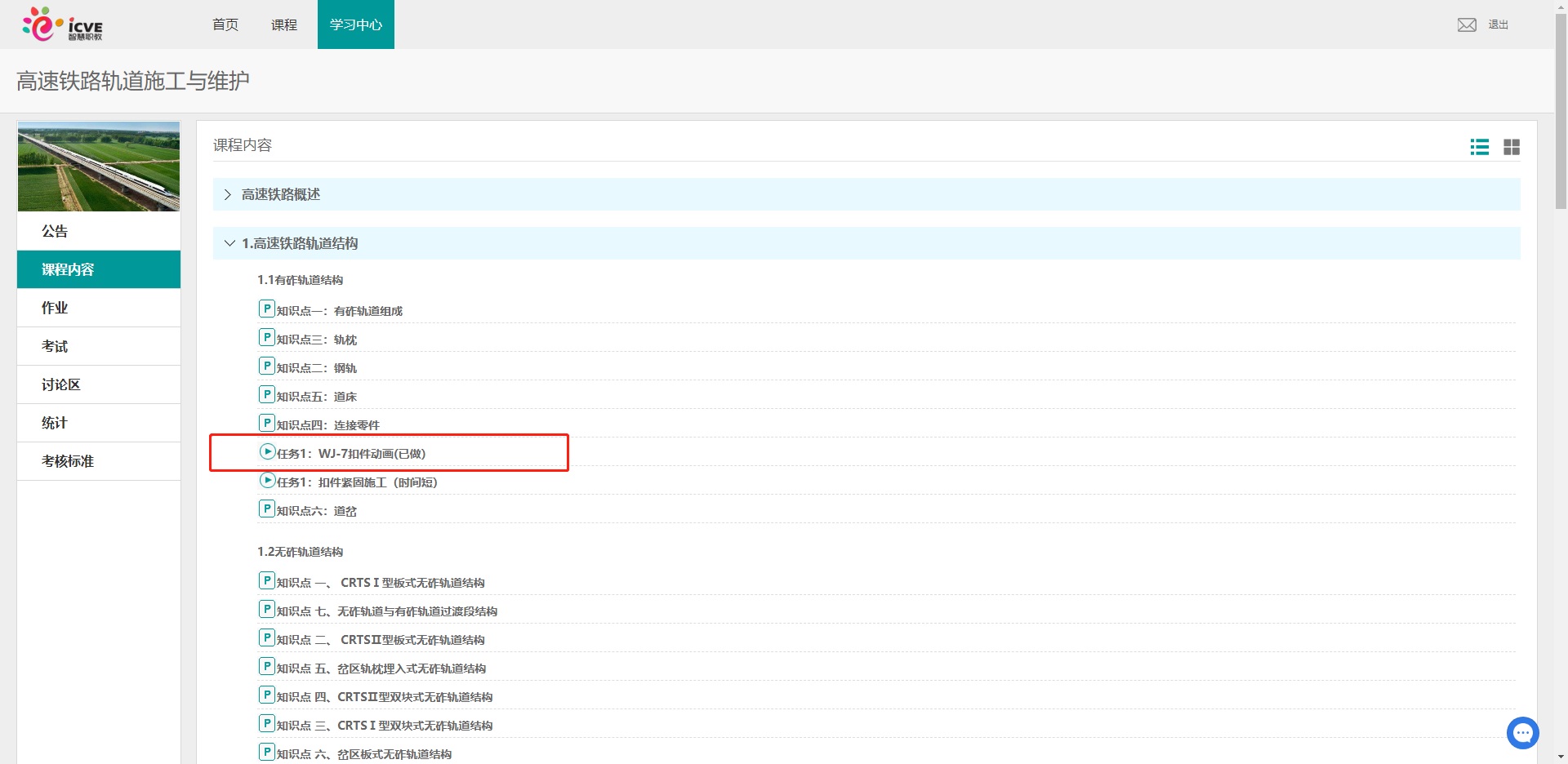This screenshot has width=1568, height=764.
Task: Open 课程 in top navigation
Action: coord(284,24)
